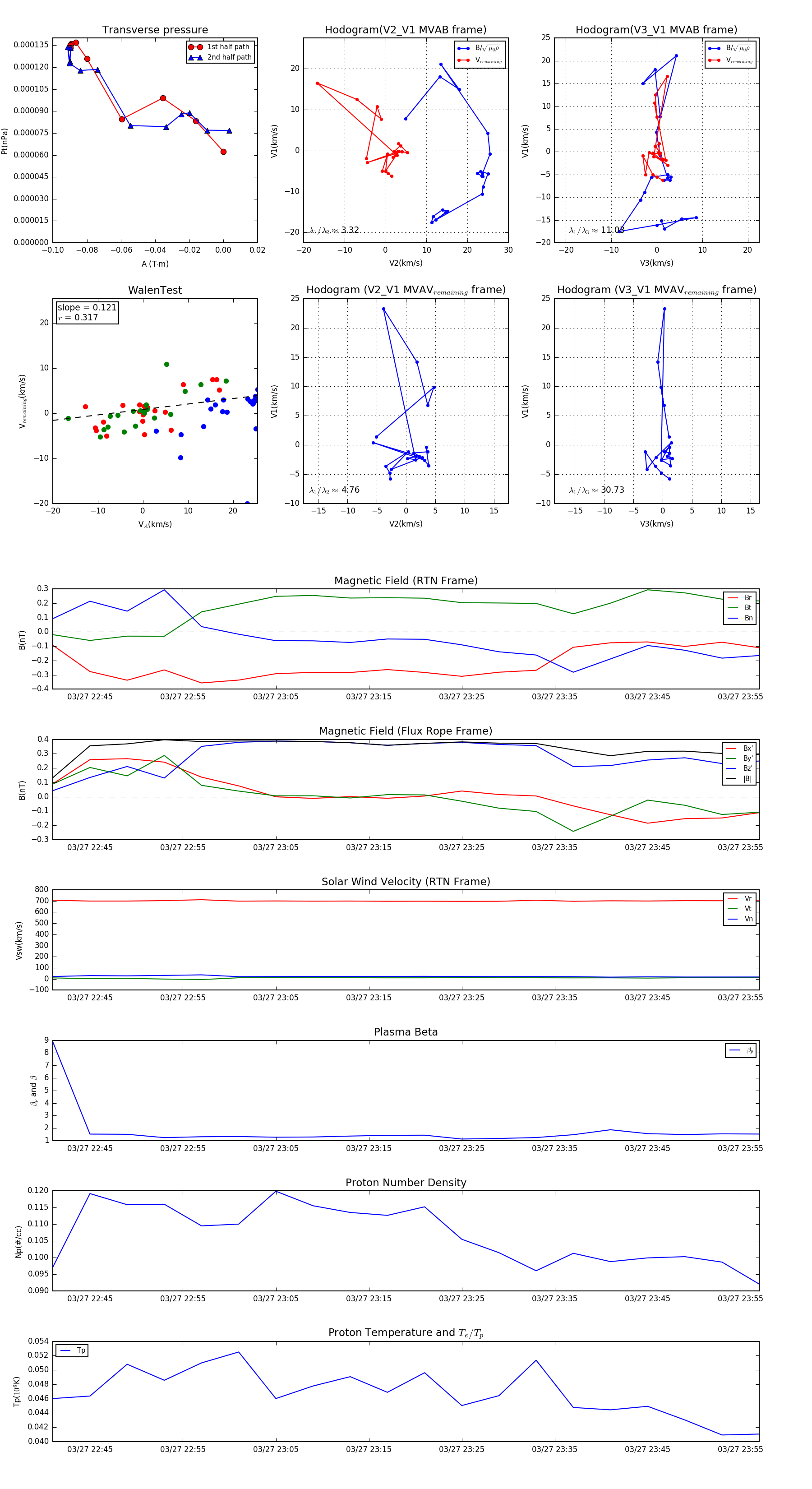Click '03/27 23:15' under the Plasma Beta plot

[369, 1148]
